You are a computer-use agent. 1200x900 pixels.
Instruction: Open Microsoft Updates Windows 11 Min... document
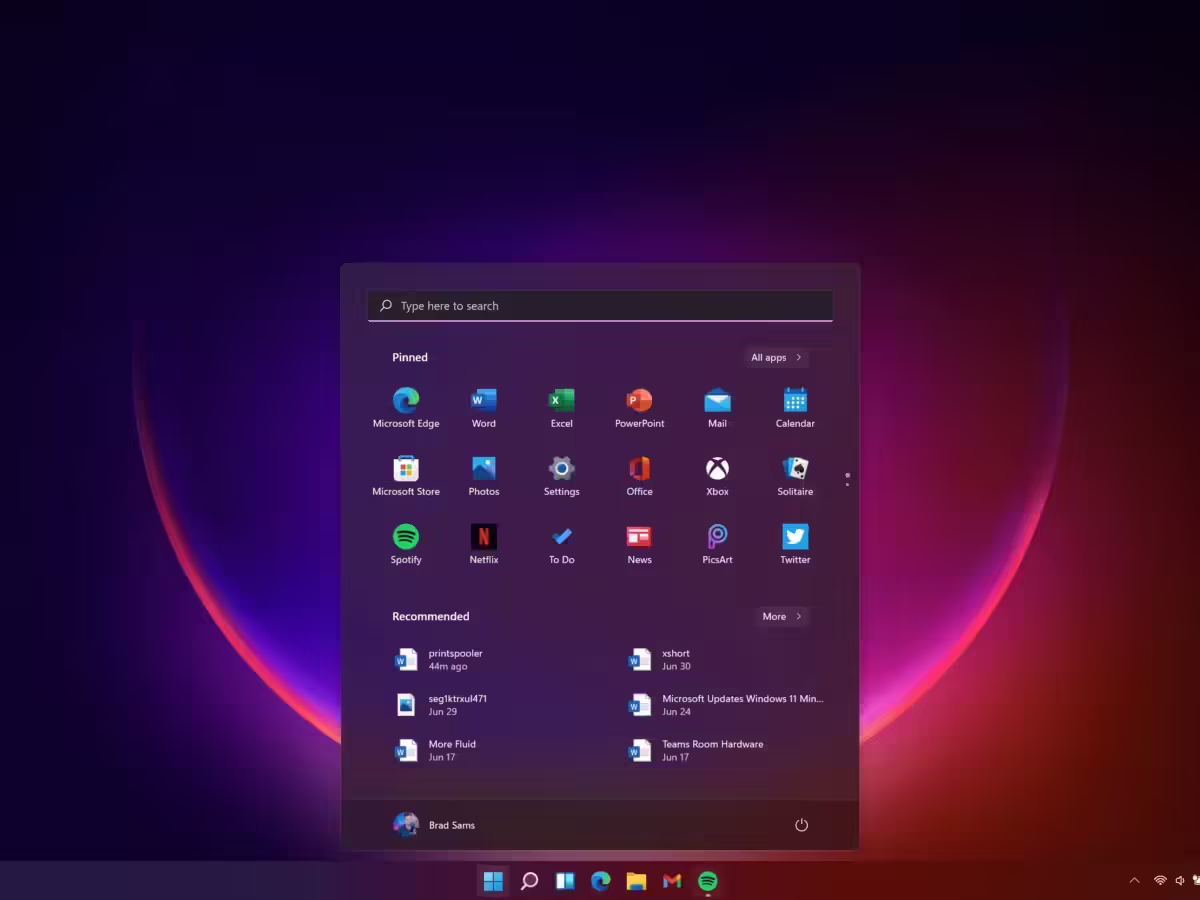point(727,705)
